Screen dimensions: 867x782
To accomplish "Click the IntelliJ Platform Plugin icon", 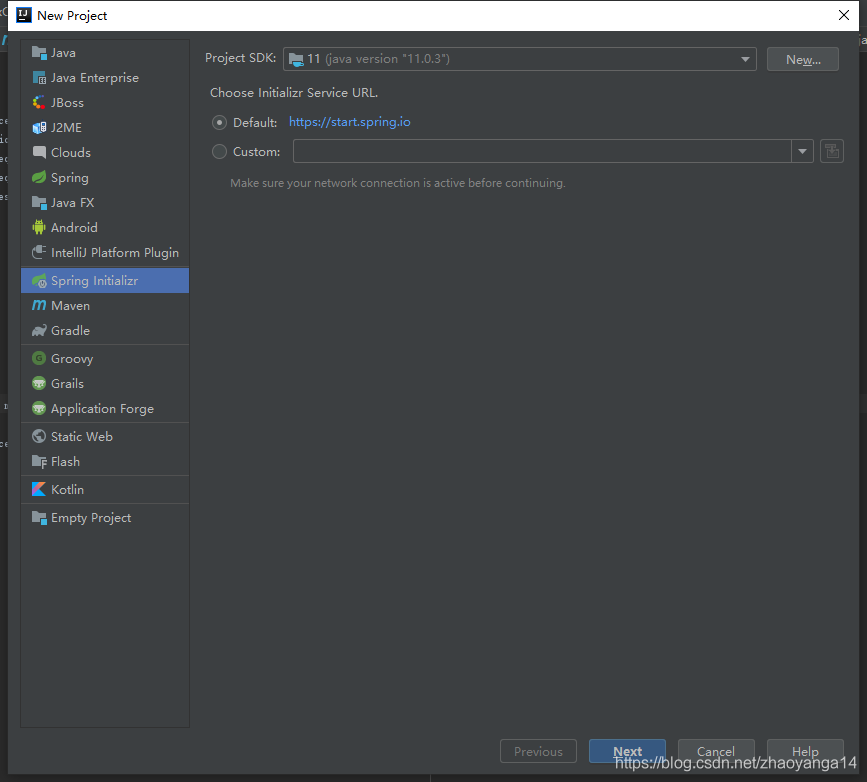I will [39, 253].
